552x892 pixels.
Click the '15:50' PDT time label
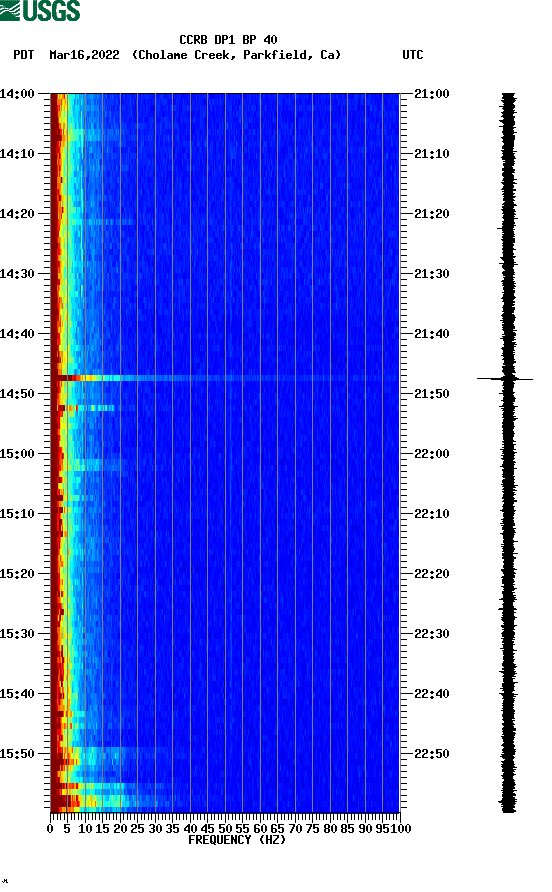point(18,754)
